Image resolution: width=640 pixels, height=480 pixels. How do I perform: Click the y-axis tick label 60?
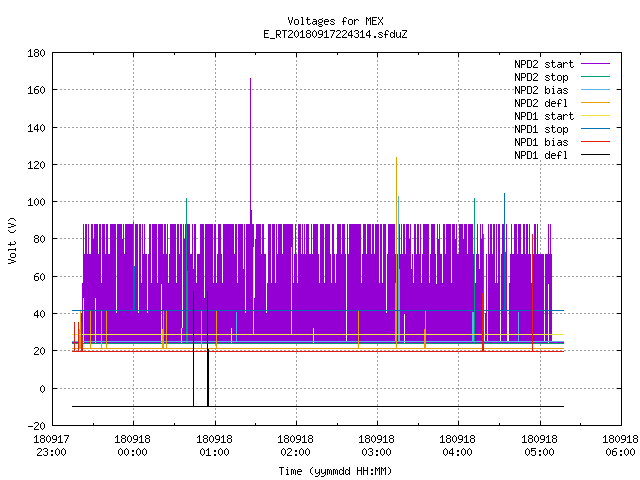[39, 277]
